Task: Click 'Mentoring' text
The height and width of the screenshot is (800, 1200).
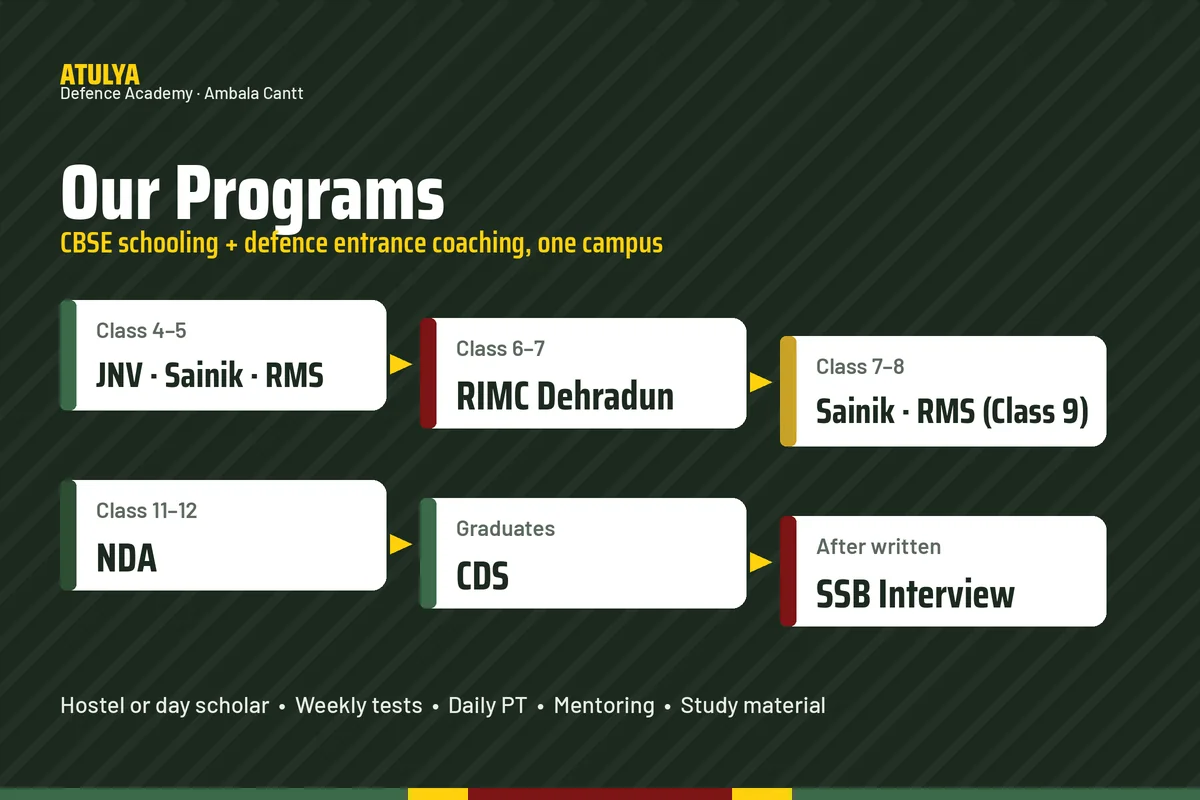Action: coord(604,706)
